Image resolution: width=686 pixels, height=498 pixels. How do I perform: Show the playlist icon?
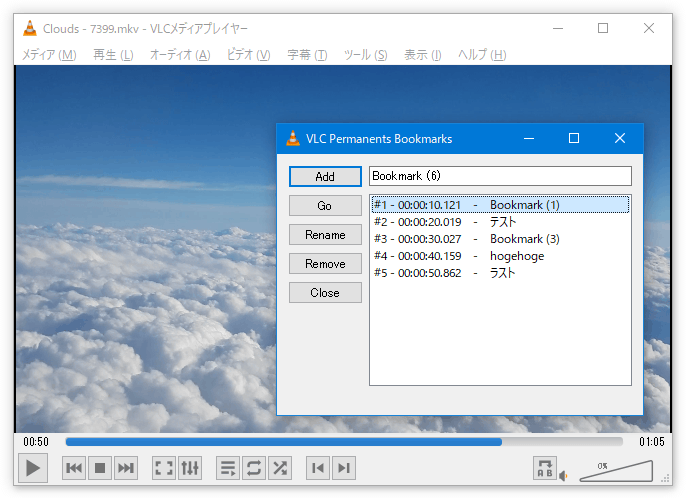[x=228, y=468]
